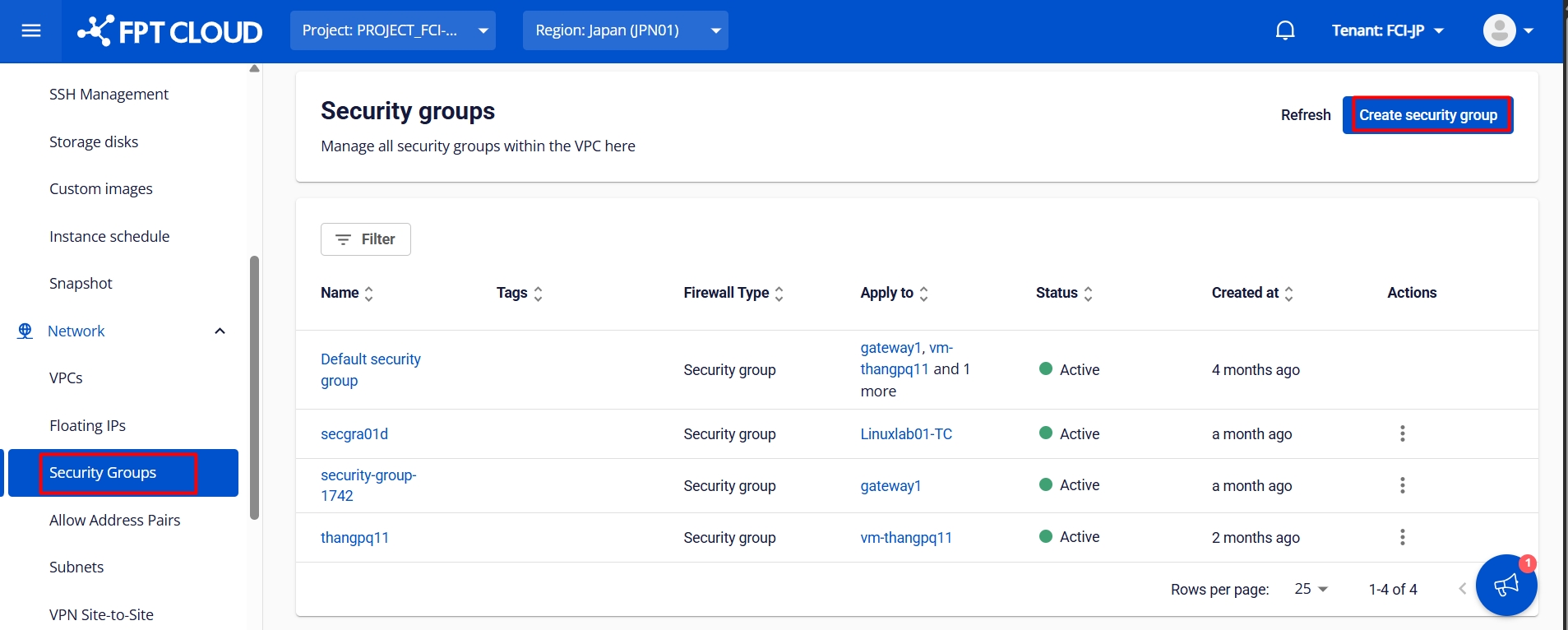The image size is (1568, 630).
Task: Open actions menu for security-group-1742 row
Action: point(1402,485)
